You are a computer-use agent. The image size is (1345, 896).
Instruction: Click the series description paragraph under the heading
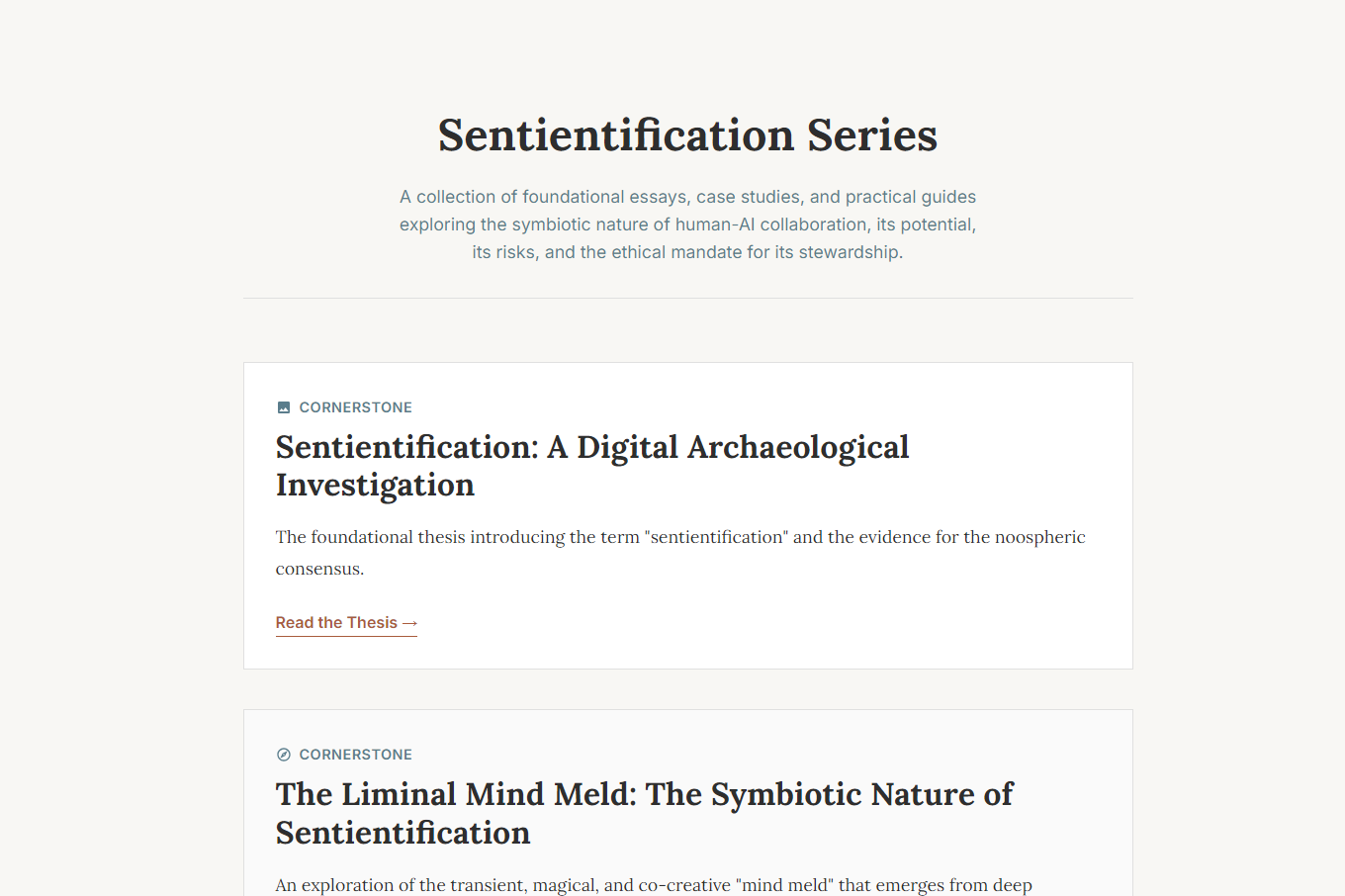[687, 224]
